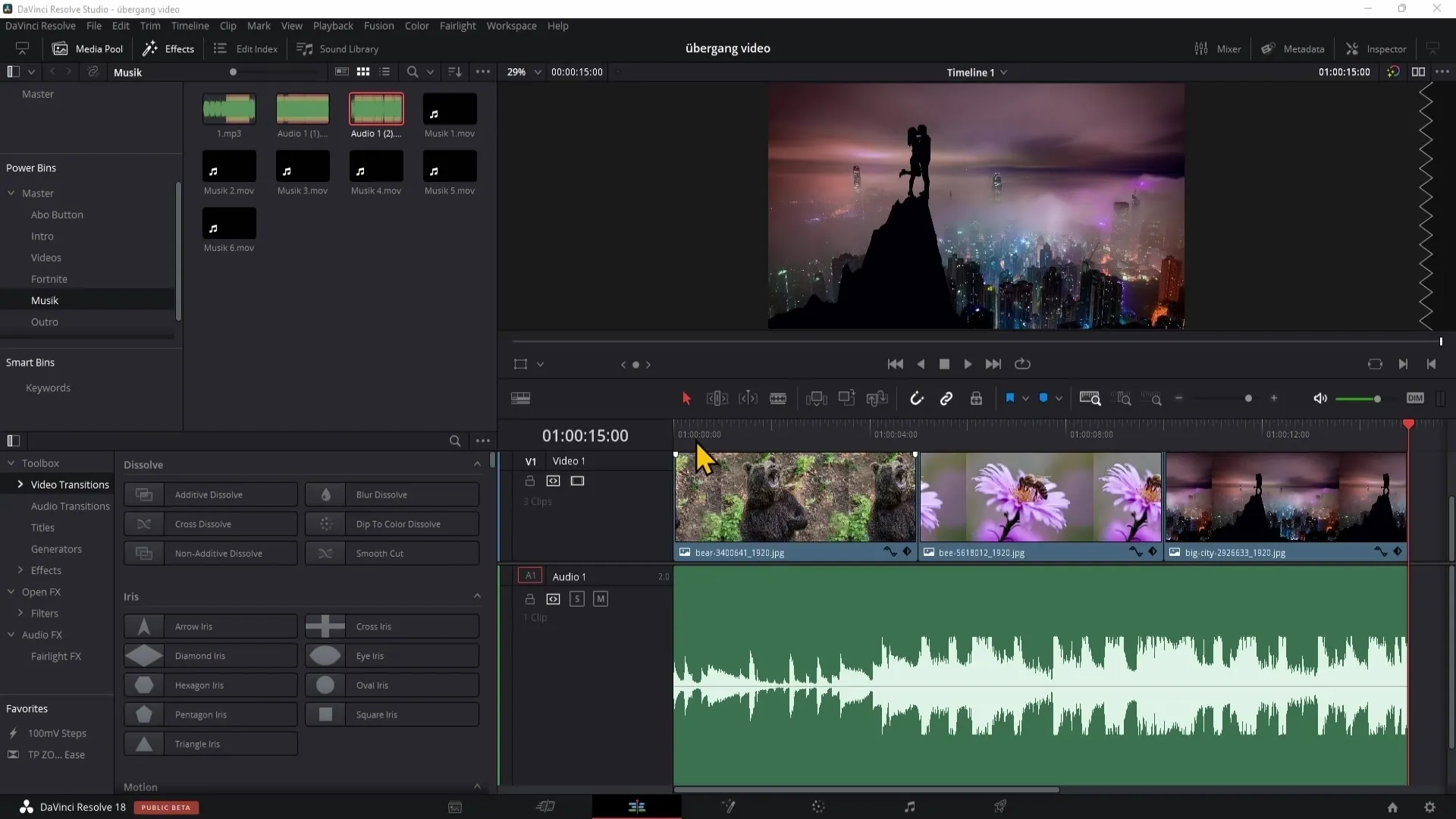Enable the Magnetic Timeline icon
This screenshot has width=1456, height=819.
pyautogui.click(x=915, y=398)
